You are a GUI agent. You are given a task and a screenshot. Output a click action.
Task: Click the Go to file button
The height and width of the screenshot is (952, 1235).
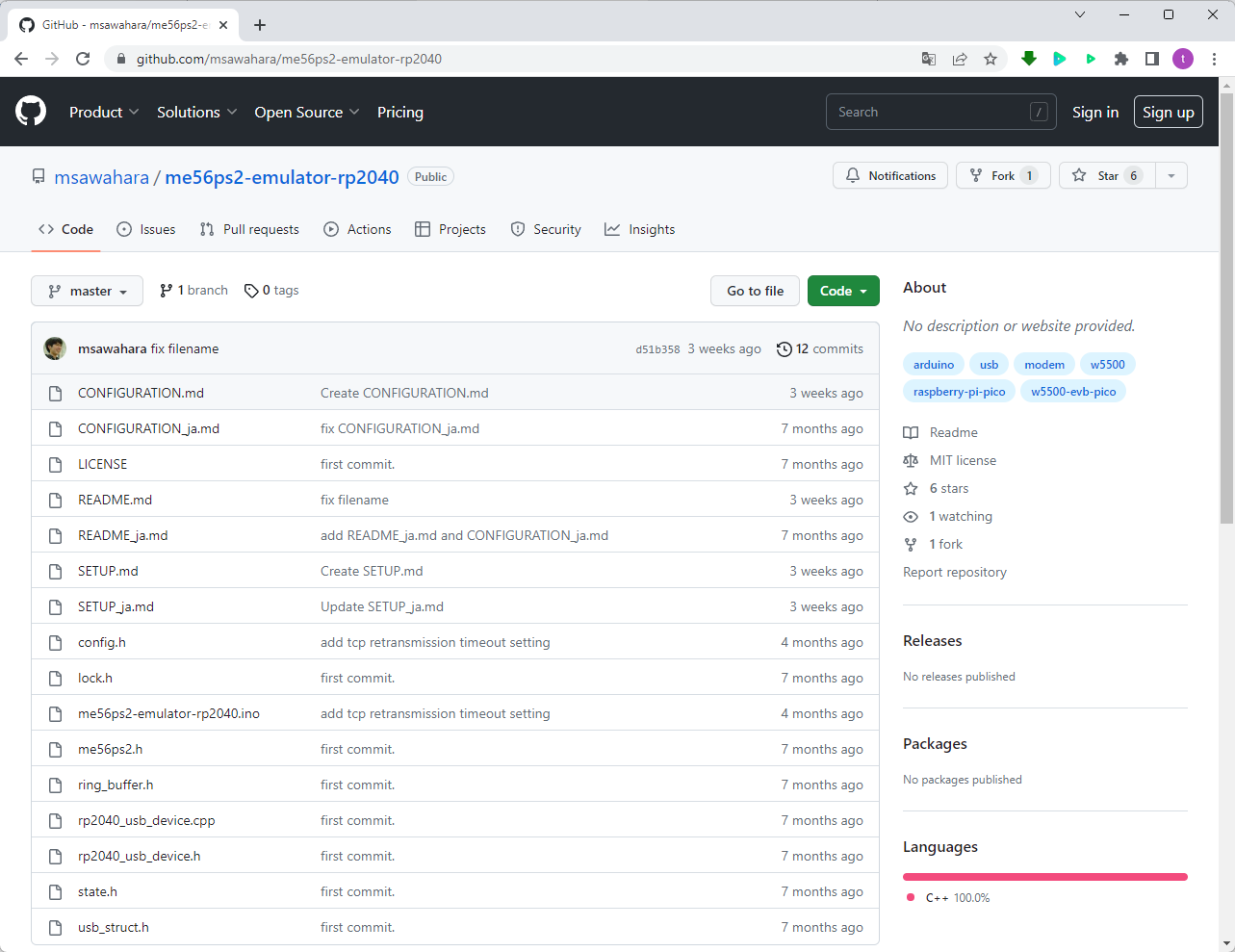(x=756, y=291)
